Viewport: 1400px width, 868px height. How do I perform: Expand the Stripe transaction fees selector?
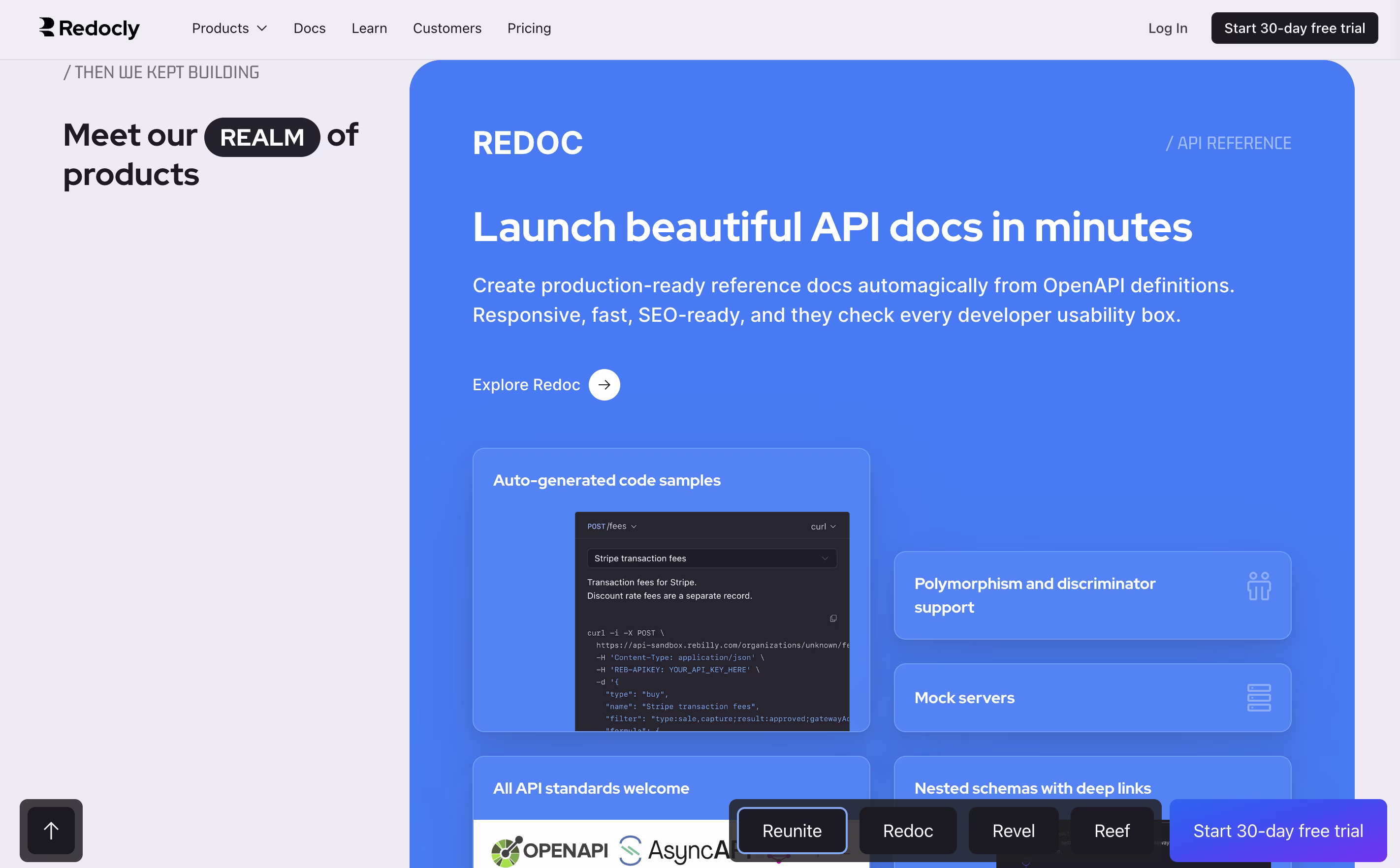[x=711, y=558]
